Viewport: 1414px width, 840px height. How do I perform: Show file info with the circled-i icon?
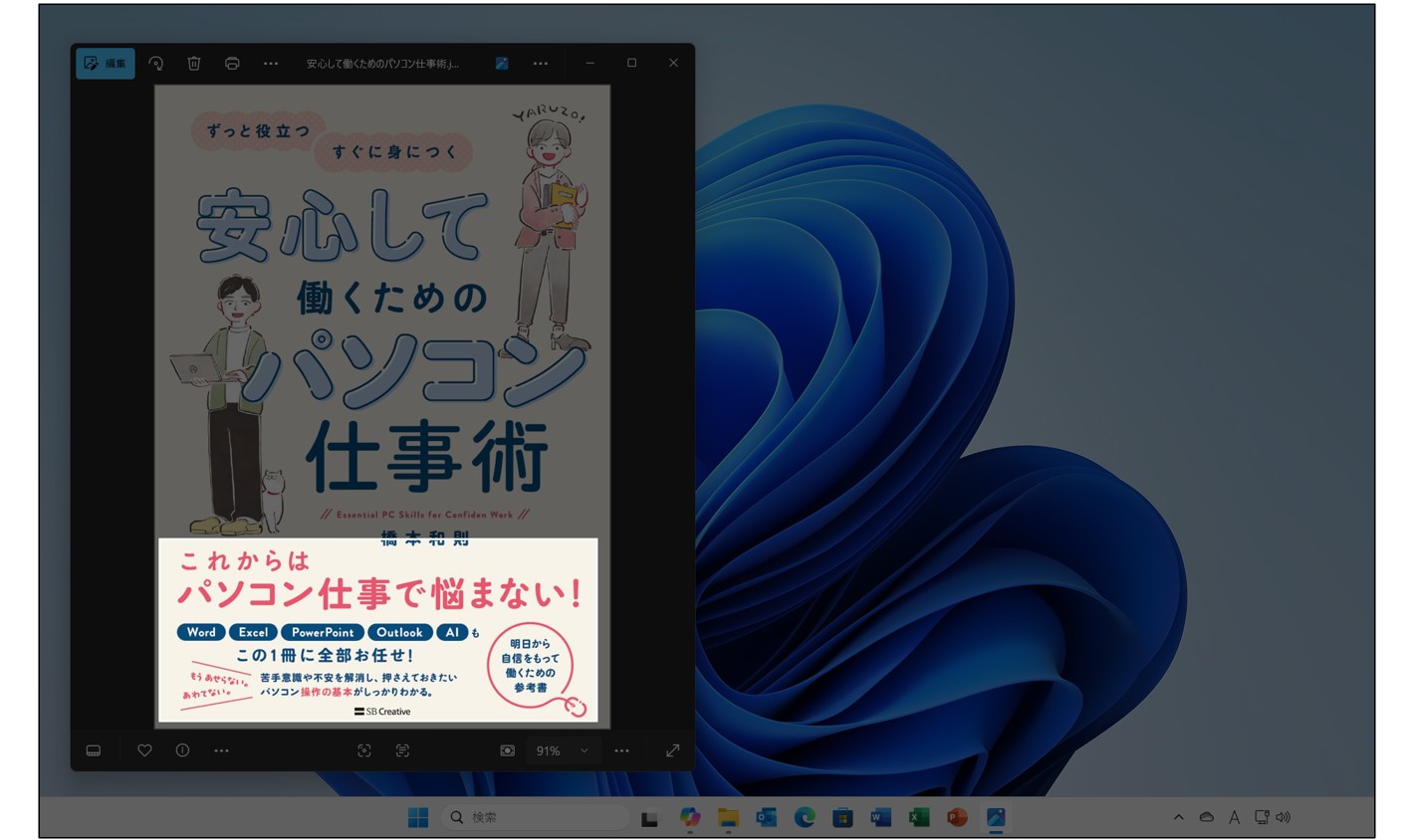[182, 750]
